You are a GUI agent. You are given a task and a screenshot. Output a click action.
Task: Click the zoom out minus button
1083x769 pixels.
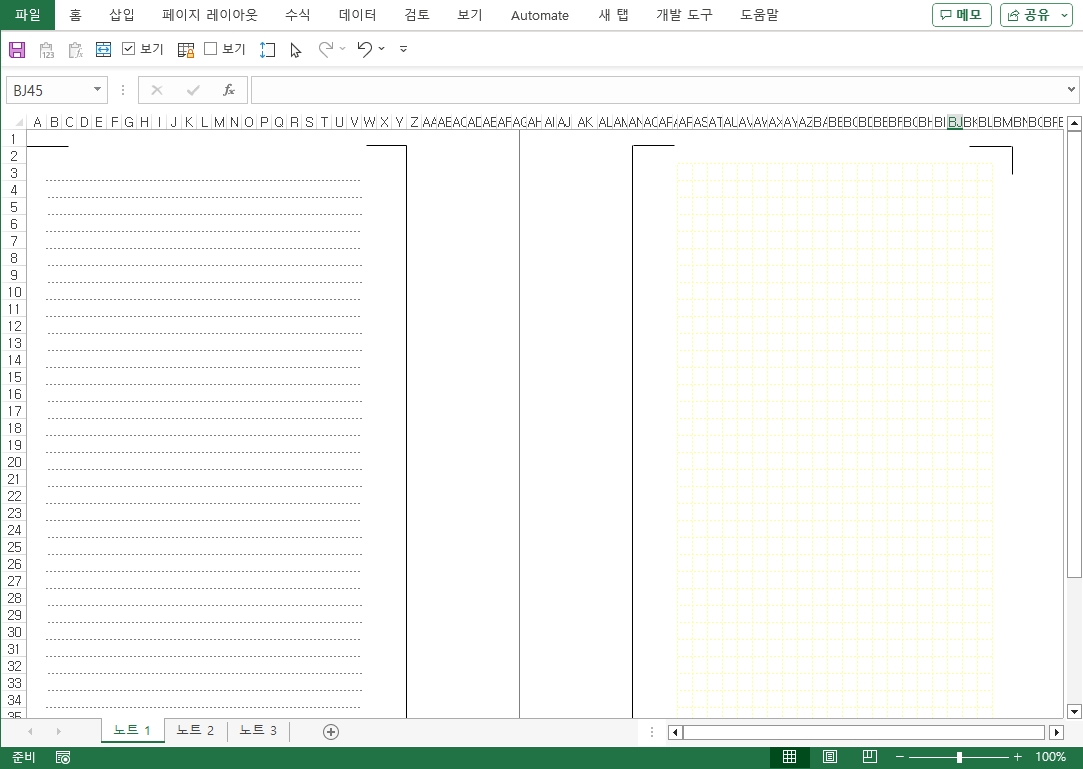tap(899, 757)
